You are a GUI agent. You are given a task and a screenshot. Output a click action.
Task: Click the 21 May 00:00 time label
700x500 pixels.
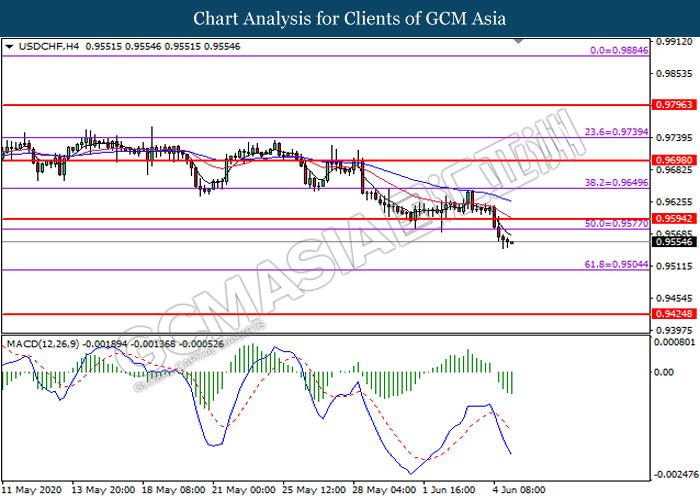244,490
